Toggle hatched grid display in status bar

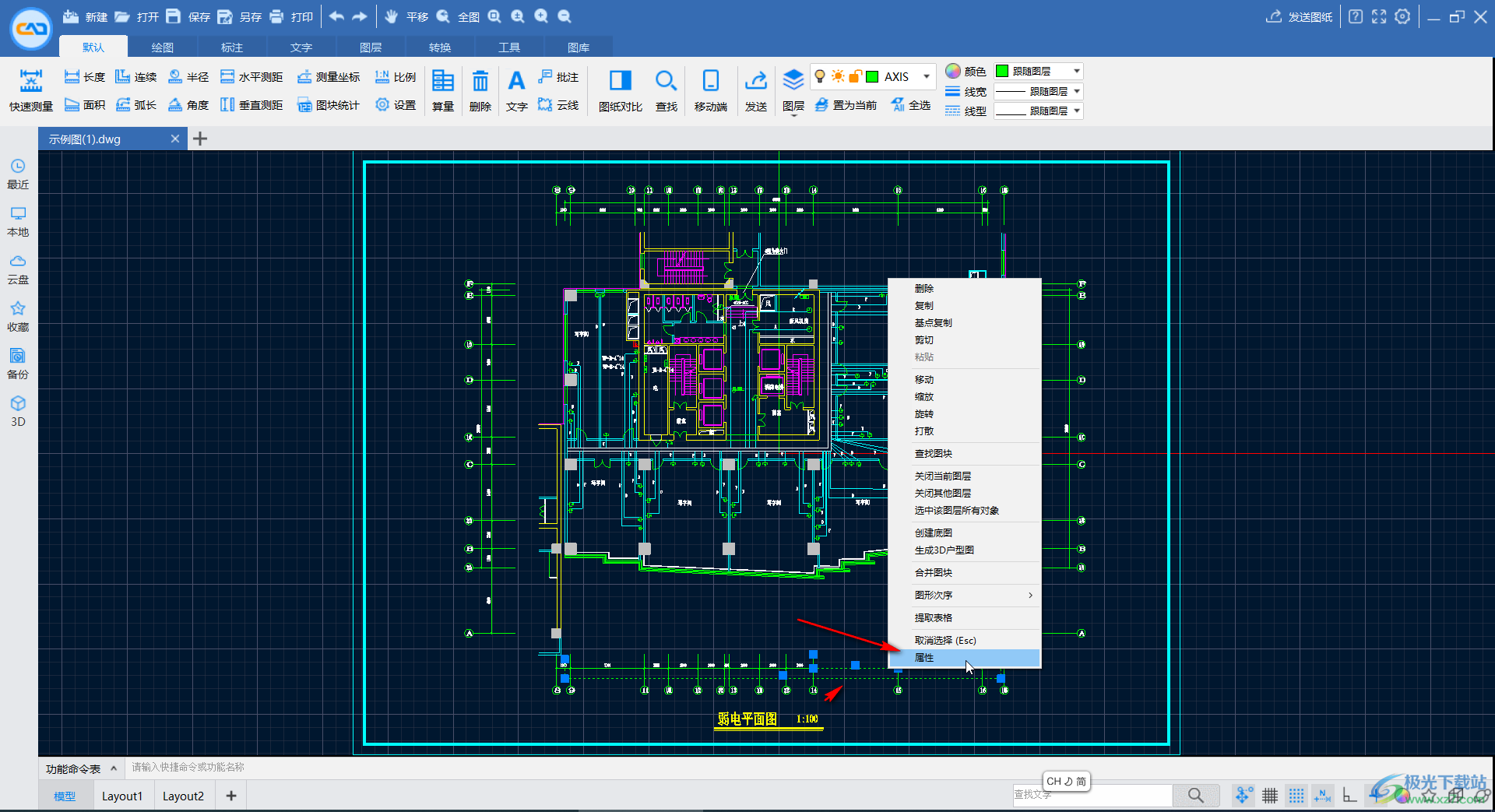(x=1270, y=795)
